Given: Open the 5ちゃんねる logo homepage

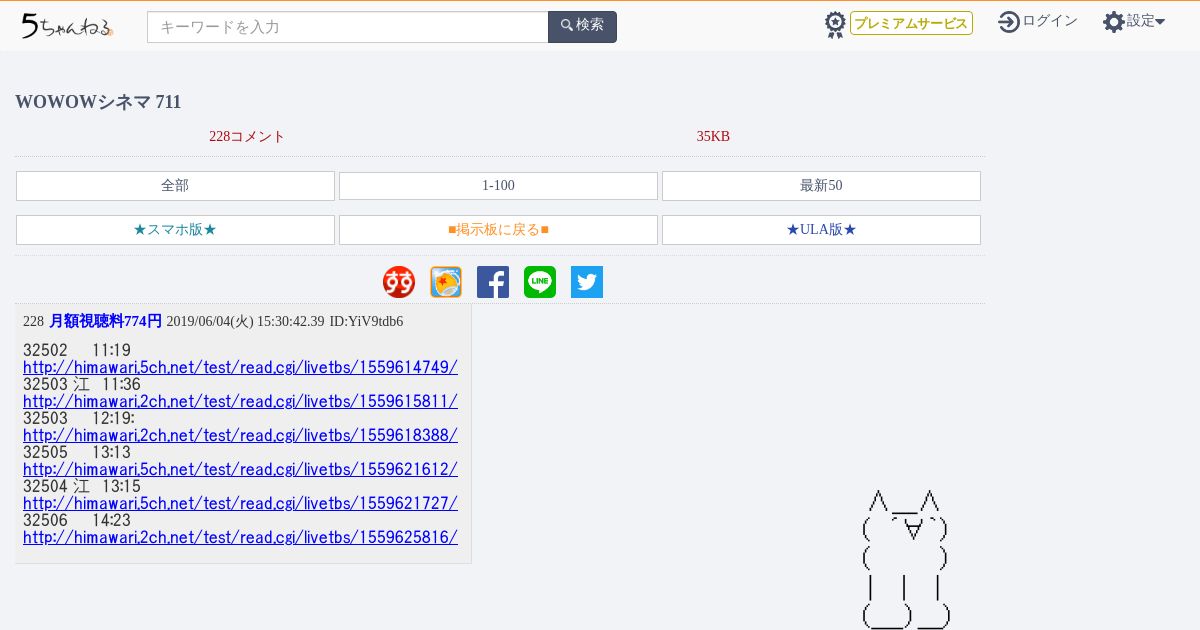Looking at the screenshot, I should point(66,26).
